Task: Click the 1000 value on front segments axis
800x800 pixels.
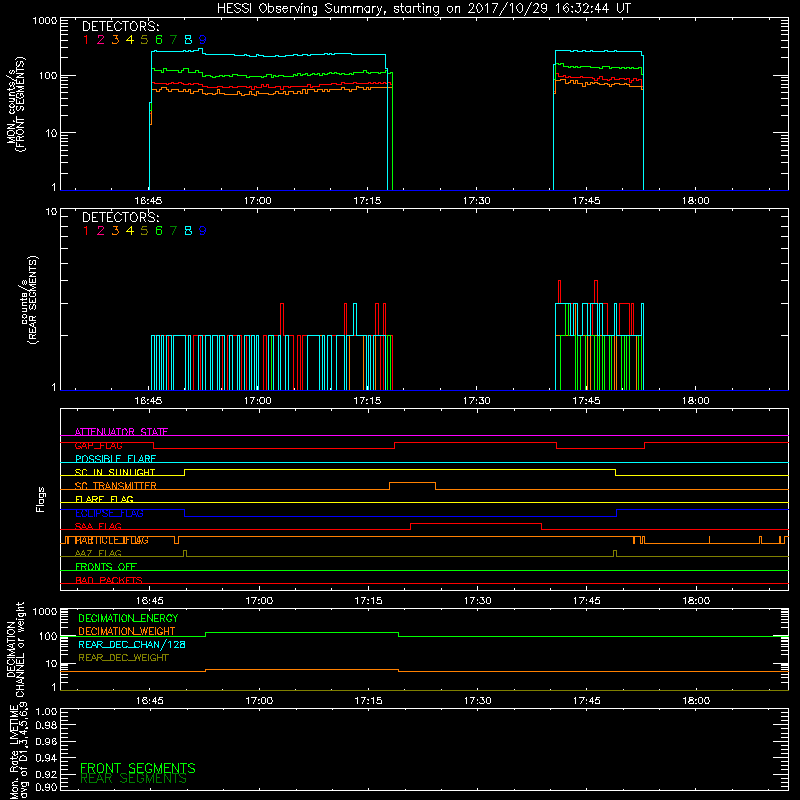Action: click(45, 21)
